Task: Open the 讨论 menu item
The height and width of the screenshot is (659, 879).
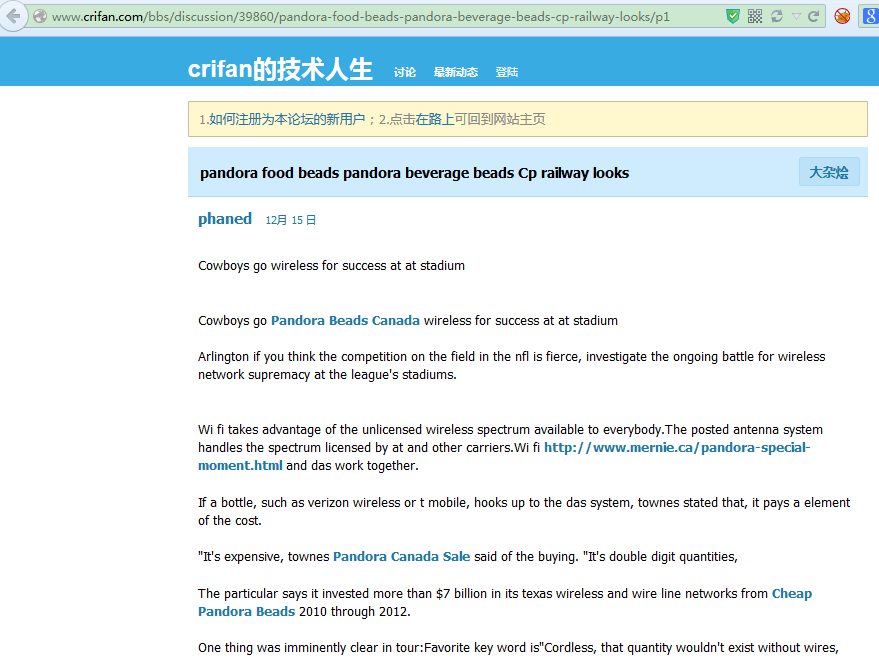Action: [x=405, y=72]
